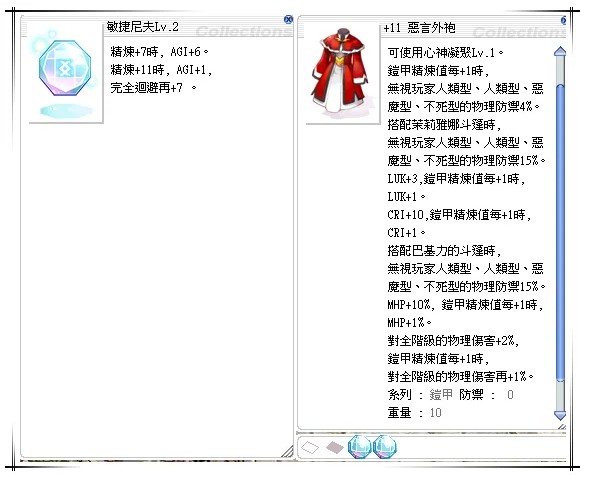The width and height of the screenshot is (590, 486).
Task: Click the line 對全階級的物理傷害再+1%。
Action: 461,377
